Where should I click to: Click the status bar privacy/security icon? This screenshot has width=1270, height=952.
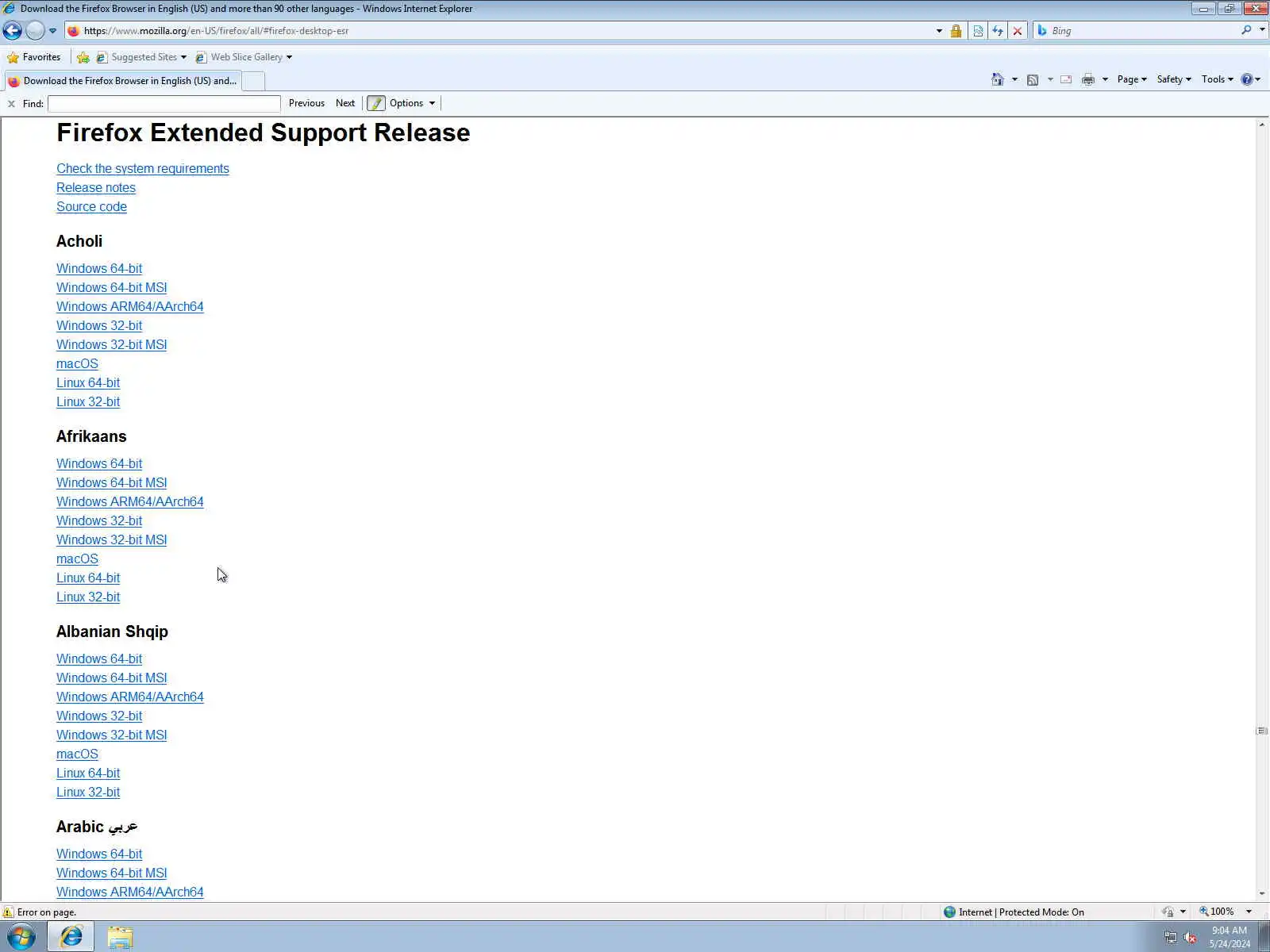click(1168, 912)
